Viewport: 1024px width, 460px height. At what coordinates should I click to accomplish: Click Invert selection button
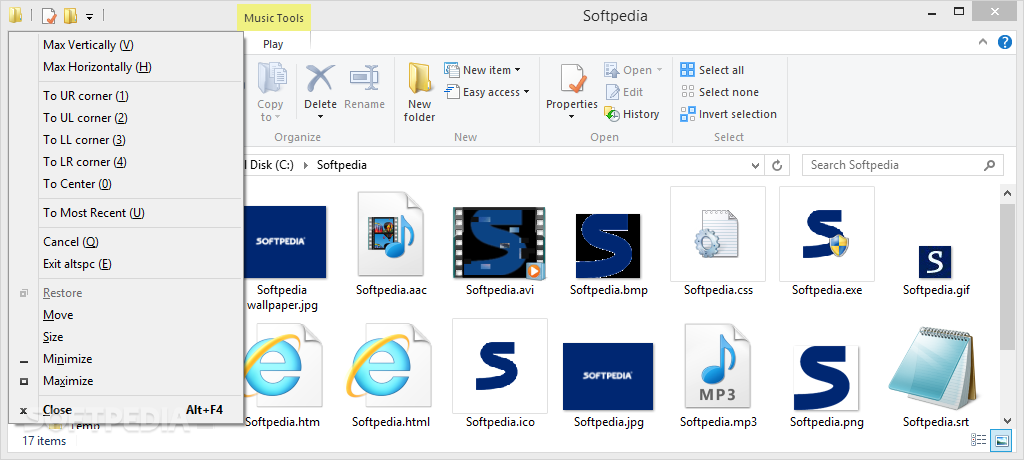[x=728, y=114]
